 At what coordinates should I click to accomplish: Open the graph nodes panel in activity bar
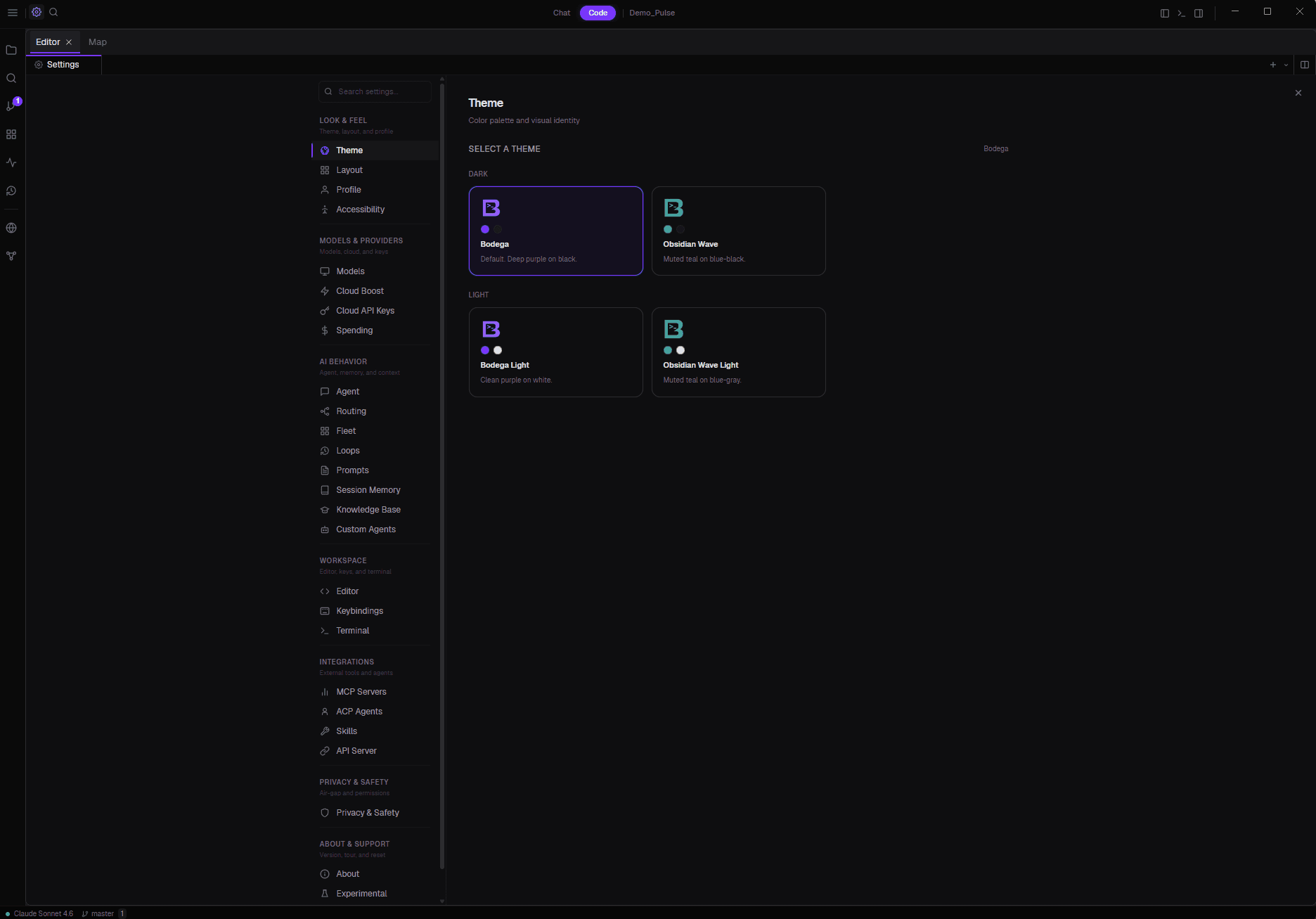click(11, 256)
